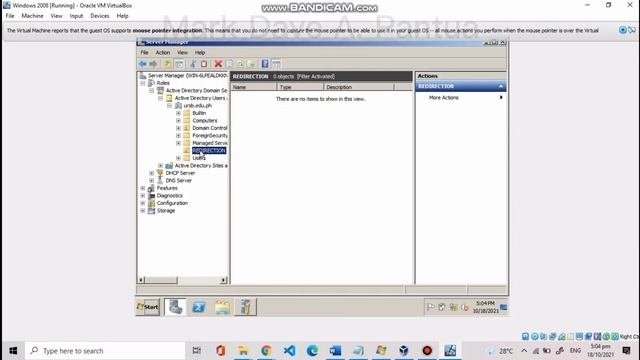
Task: Click the tree pane horizontal scrollbar left arrow
Action: tap(141, 280)
